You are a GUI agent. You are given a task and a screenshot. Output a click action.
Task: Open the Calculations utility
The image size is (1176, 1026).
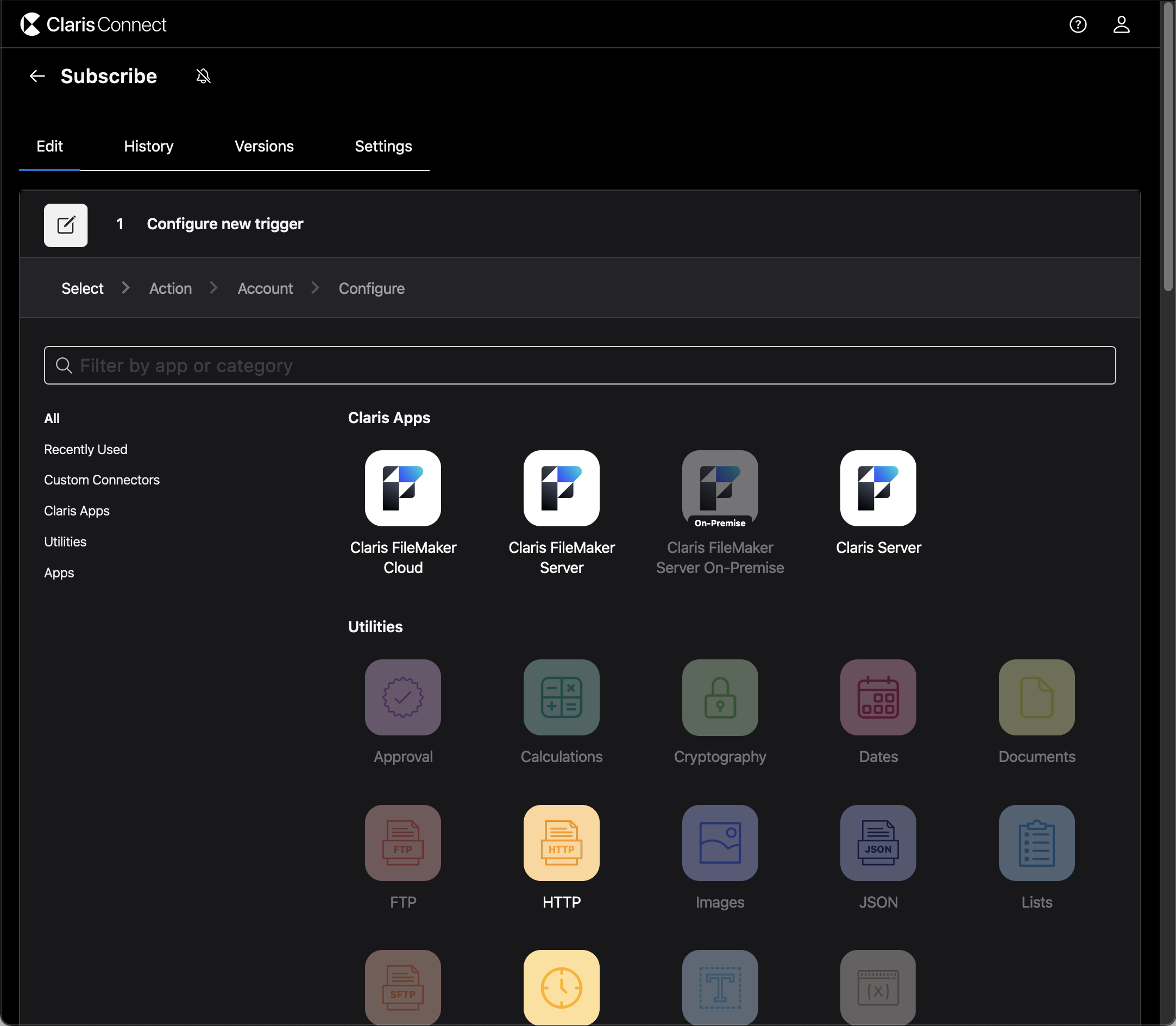click(x=561, y=697)
